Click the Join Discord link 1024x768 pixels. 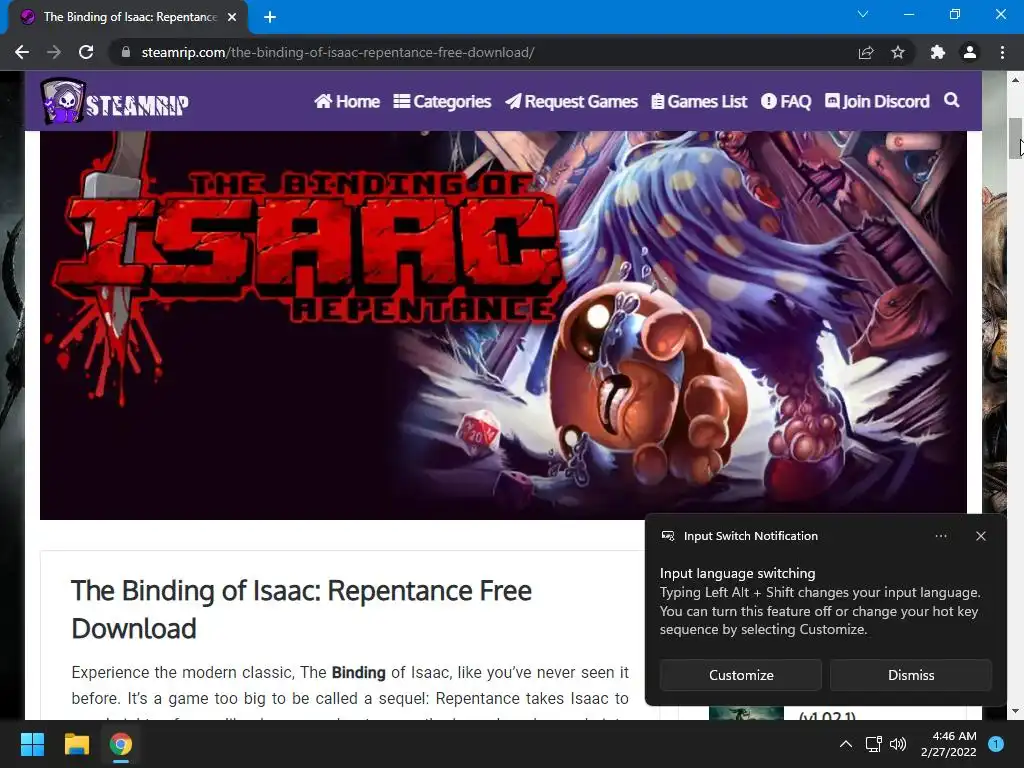click(877, 101)
